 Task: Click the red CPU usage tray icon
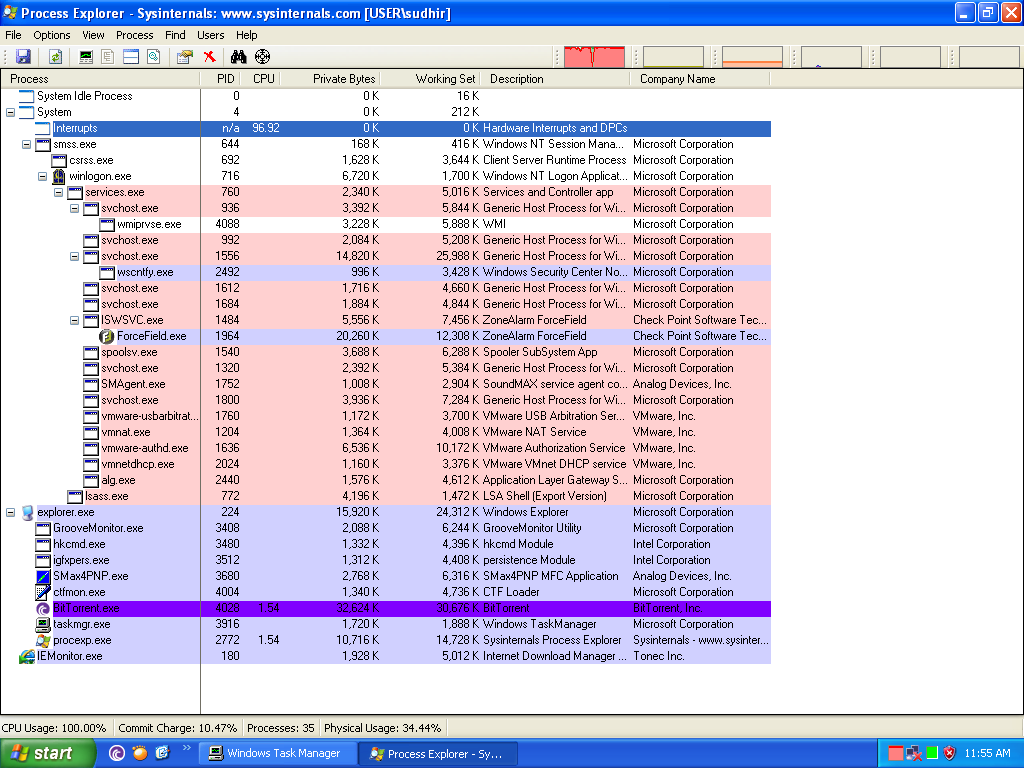click(x=896, y=754)
